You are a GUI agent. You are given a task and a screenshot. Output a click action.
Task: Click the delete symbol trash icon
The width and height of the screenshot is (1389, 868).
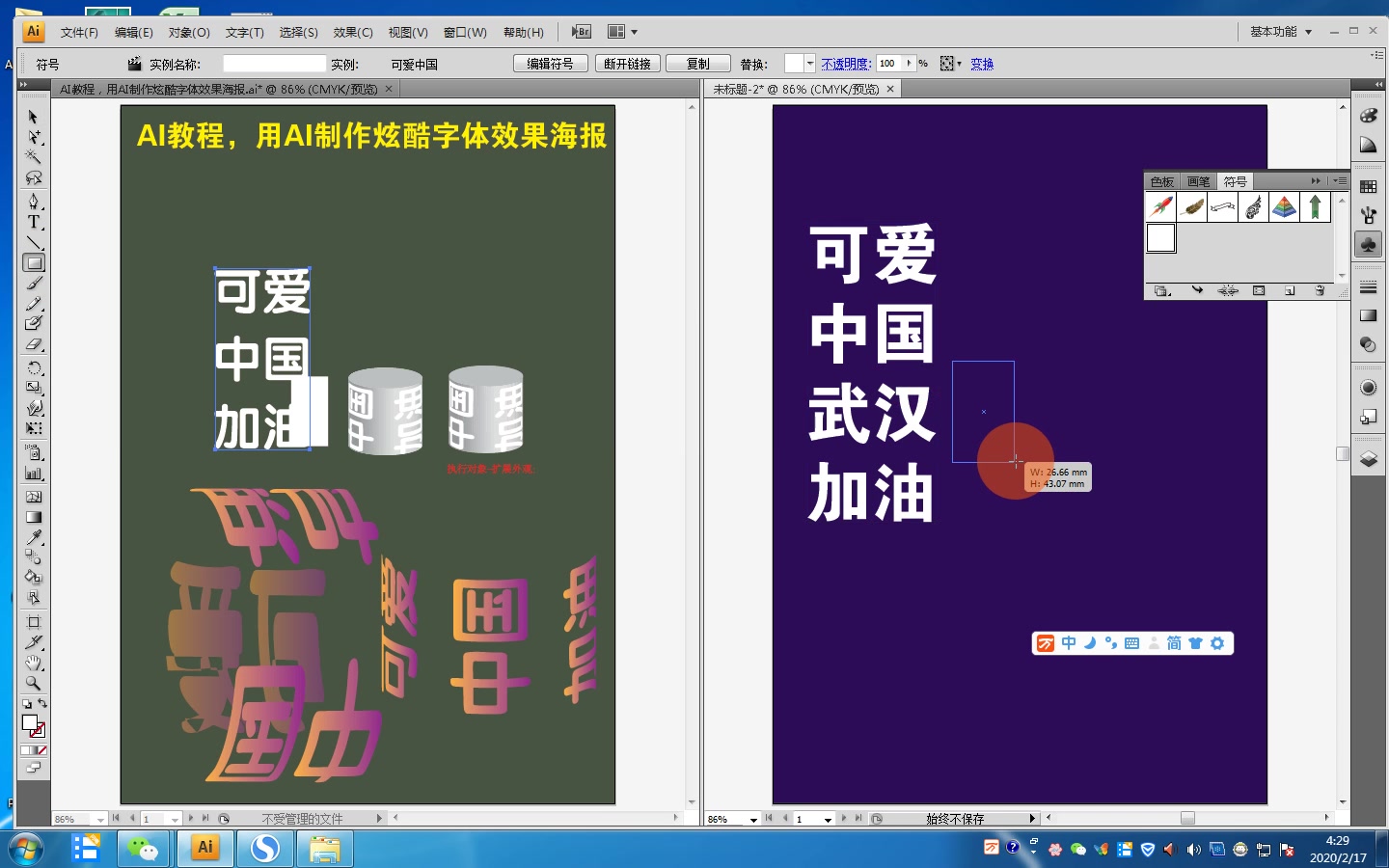(x=1321, y=290)
